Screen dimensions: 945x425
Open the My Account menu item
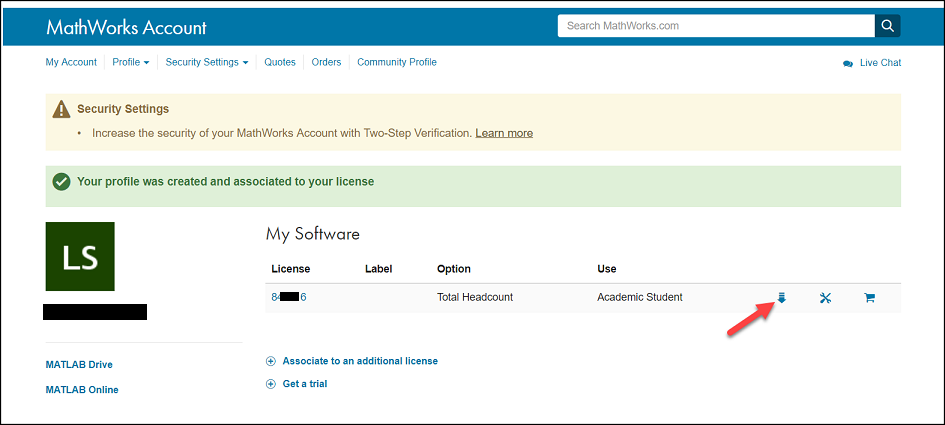[71, 62]
